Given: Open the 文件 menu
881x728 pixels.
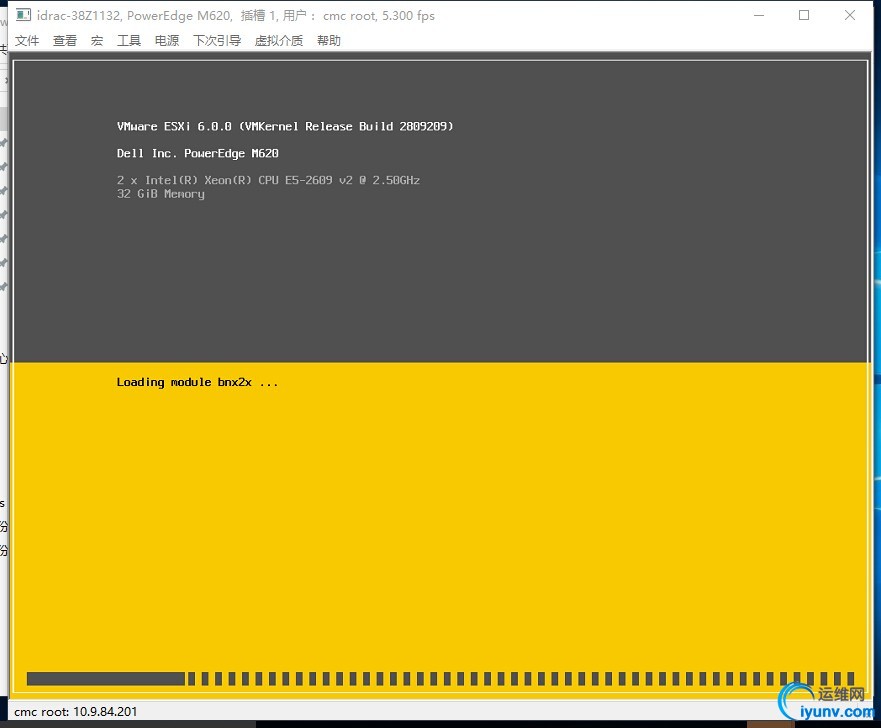Looking at the screenshot, I should click(27, 40).
